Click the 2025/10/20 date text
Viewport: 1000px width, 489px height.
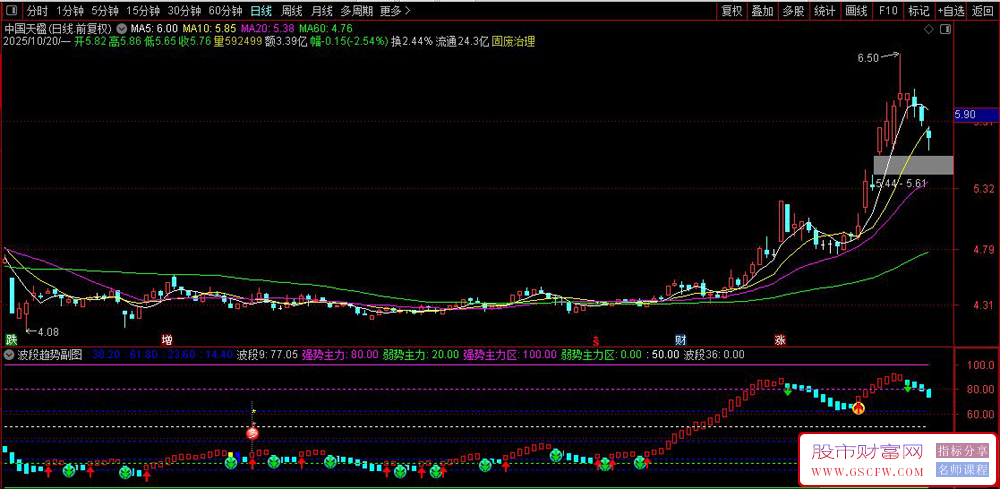[x=30, y=41]
